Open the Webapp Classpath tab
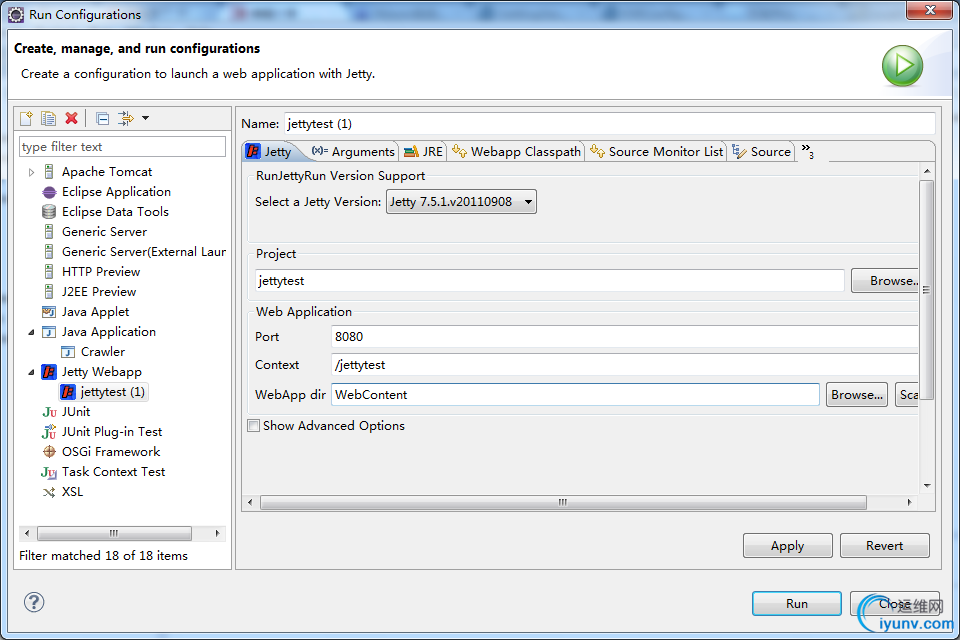The height and width of the screenshot is (640, 960). pyautogui.click(x=516, y=151)
